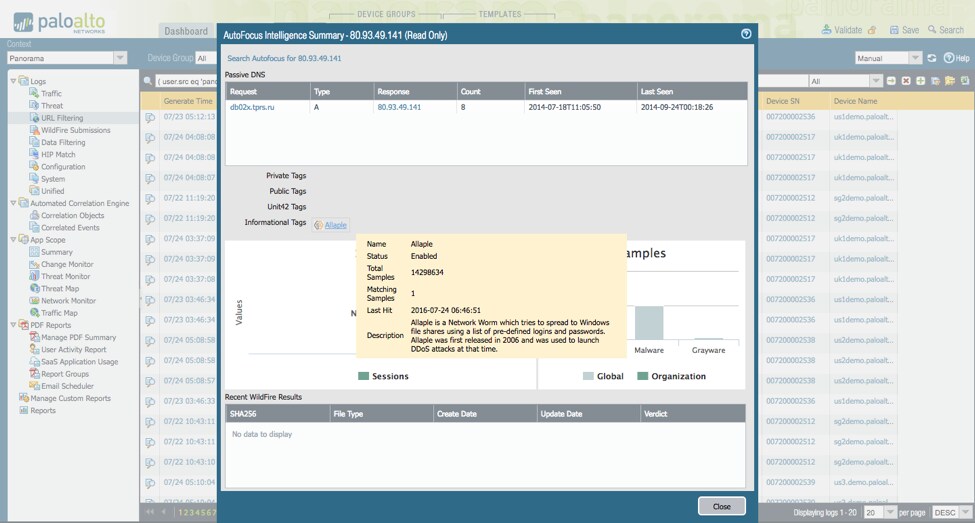Open the Threat logs item
This screenshot has height=523, width=975.
52,106
